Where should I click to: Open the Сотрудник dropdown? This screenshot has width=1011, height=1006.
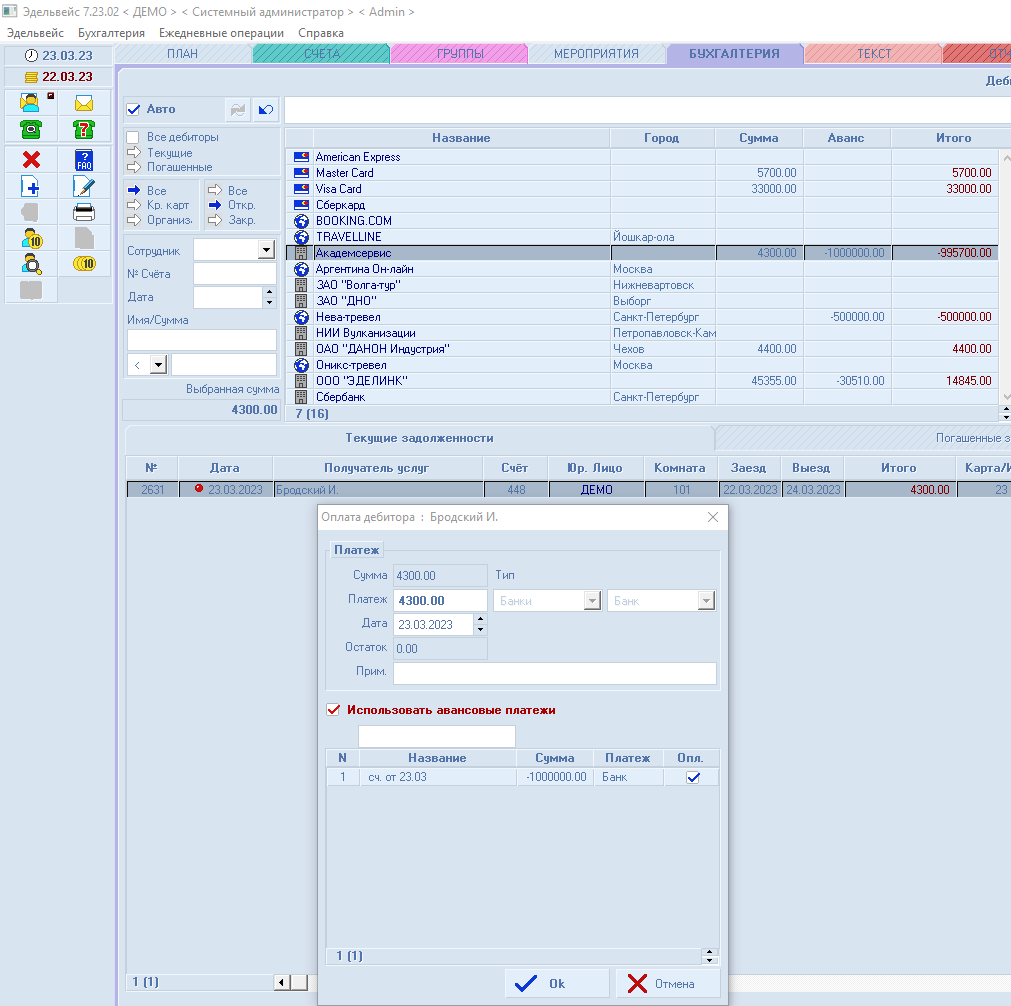coord(266,250)
